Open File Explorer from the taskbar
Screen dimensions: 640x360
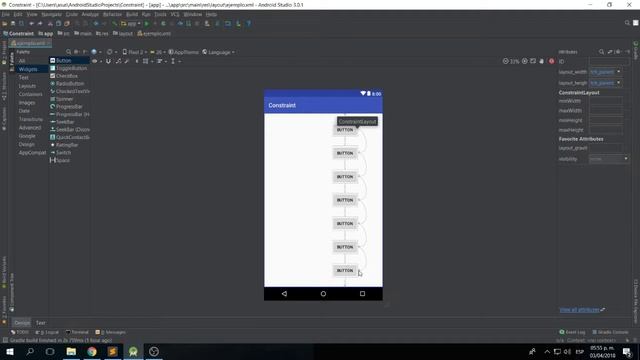(x=71, y=351)
